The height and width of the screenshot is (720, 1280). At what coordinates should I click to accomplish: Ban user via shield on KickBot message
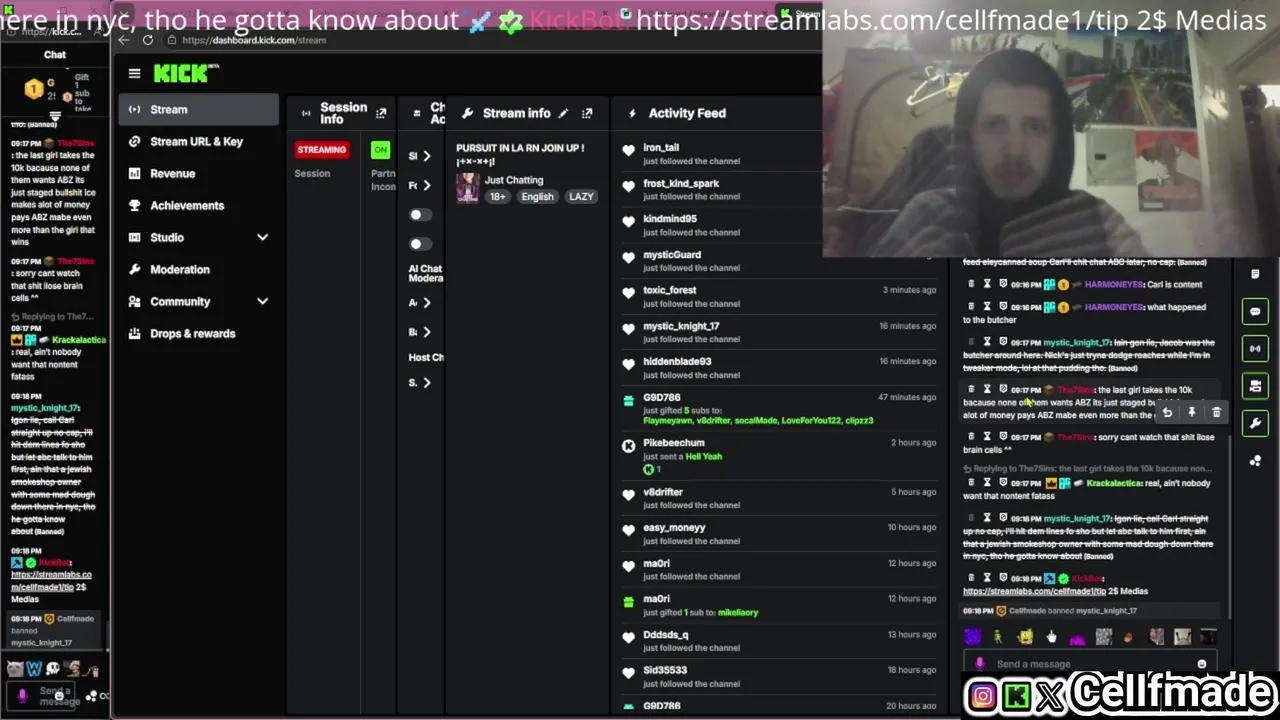click(x=1003, y=578)
